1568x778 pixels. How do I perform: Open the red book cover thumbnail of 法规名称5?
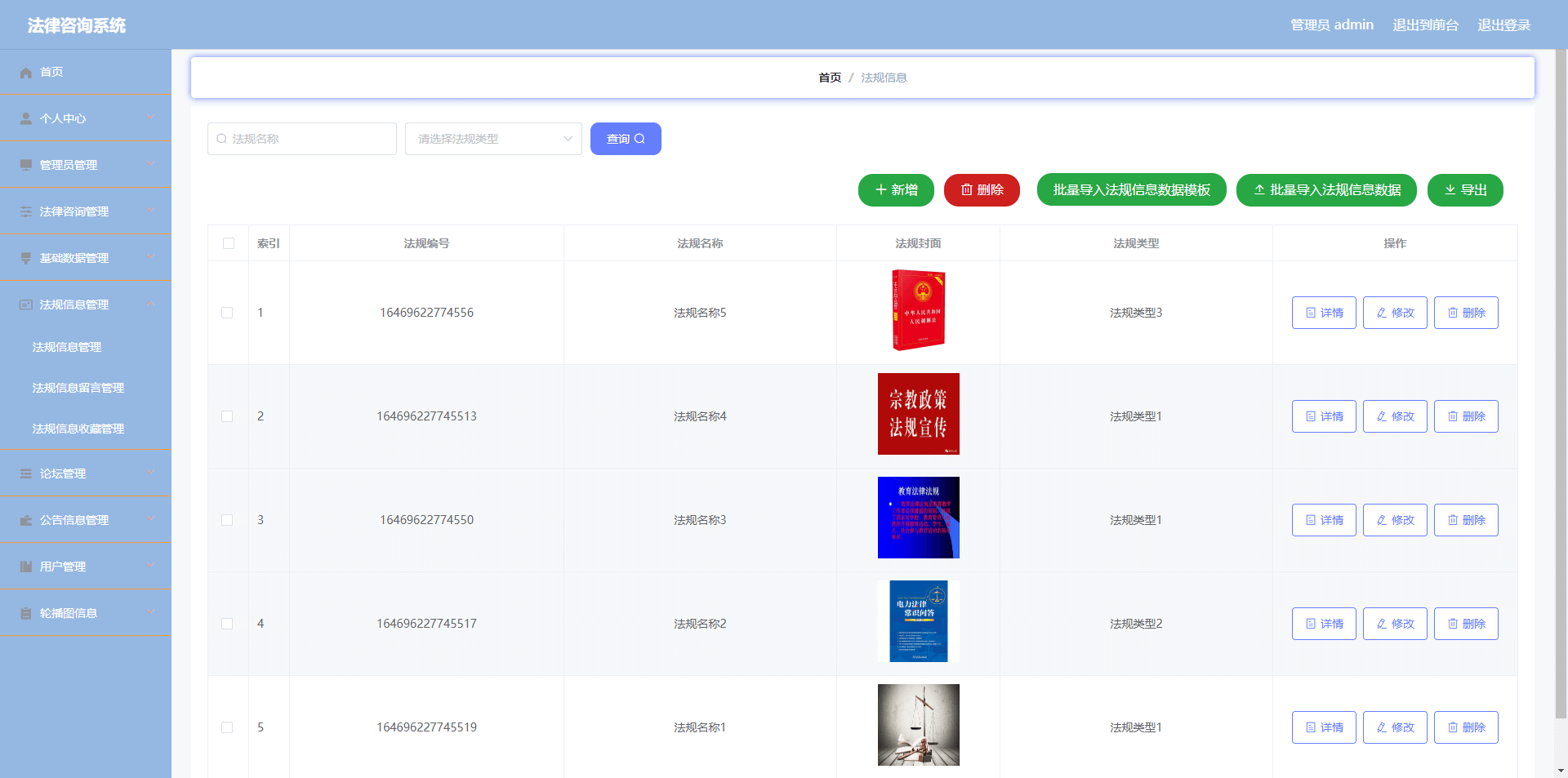[918, 310]
